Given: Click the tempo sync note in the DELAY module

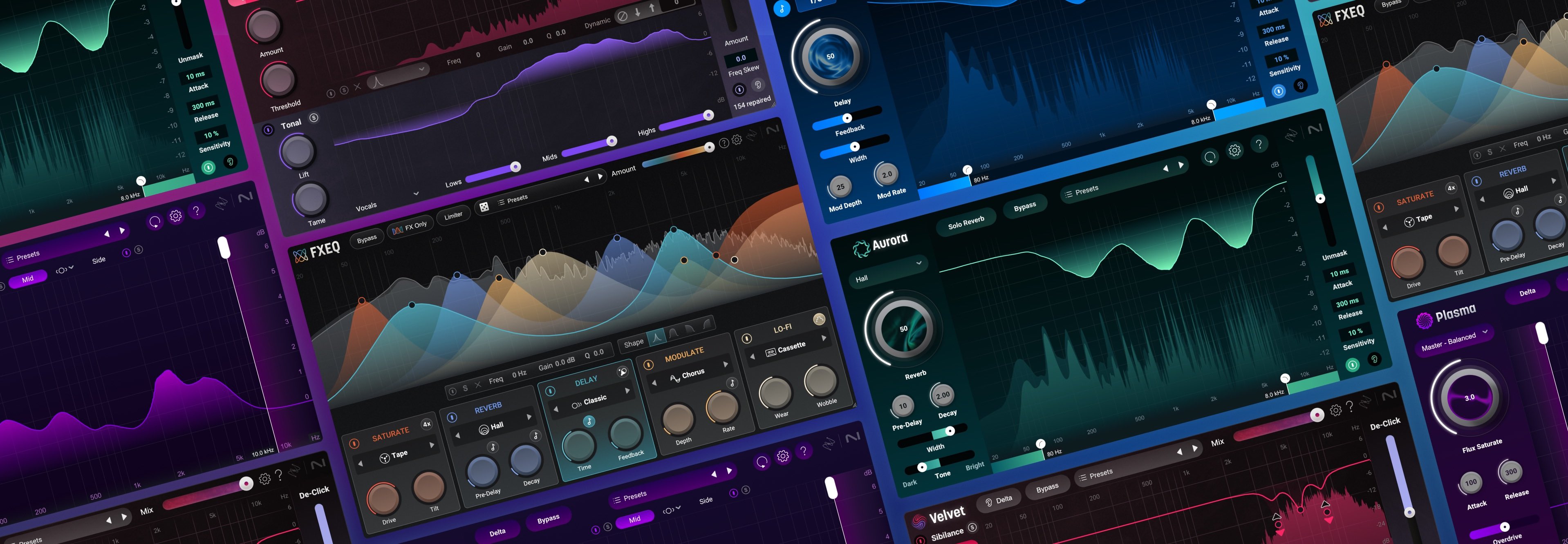Looking at the screenshot, I should tap(589, 421).
